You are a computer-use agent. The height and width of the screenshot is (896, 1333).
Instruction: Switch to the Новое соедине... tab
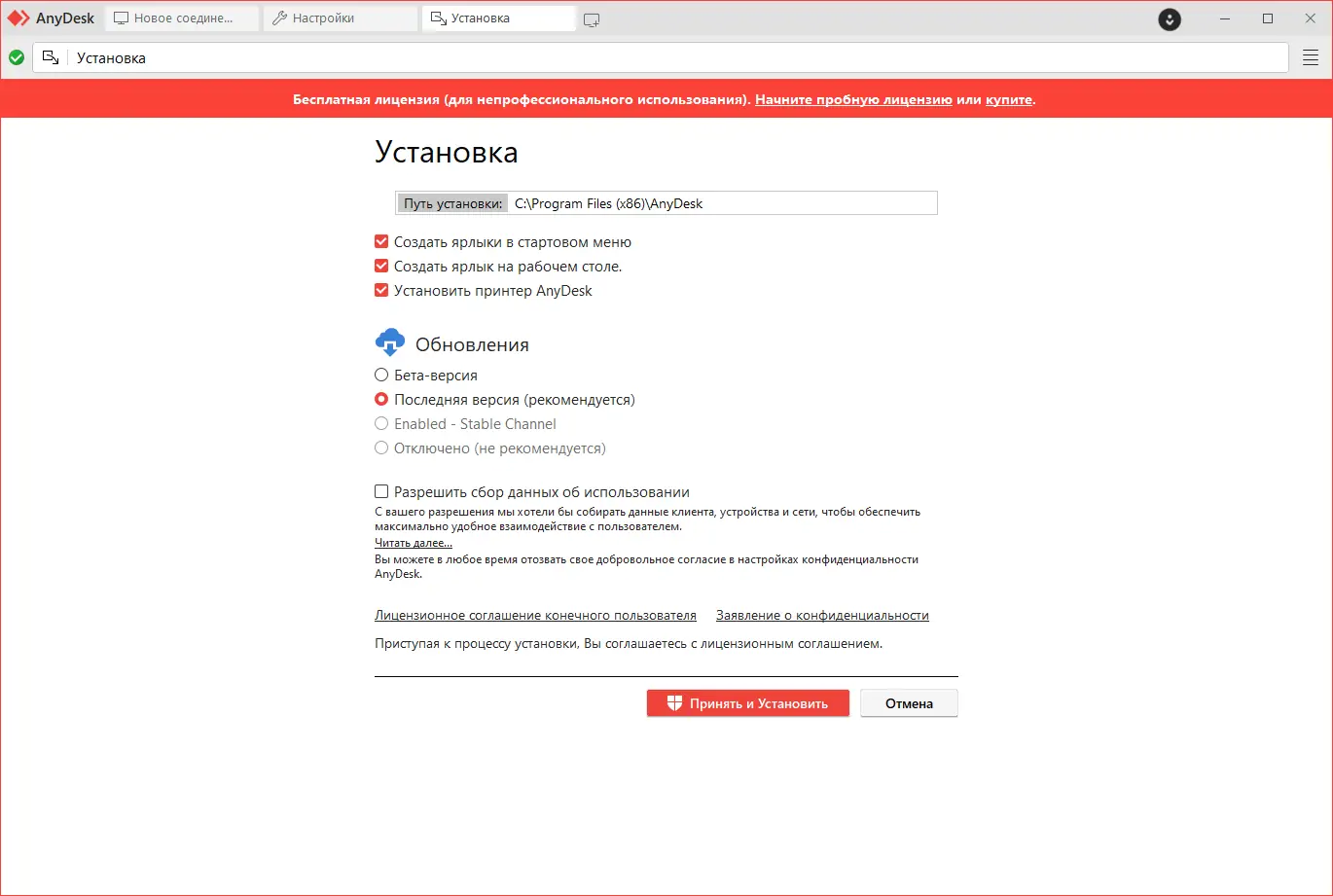pyautogui.click(x=180, y=17)
